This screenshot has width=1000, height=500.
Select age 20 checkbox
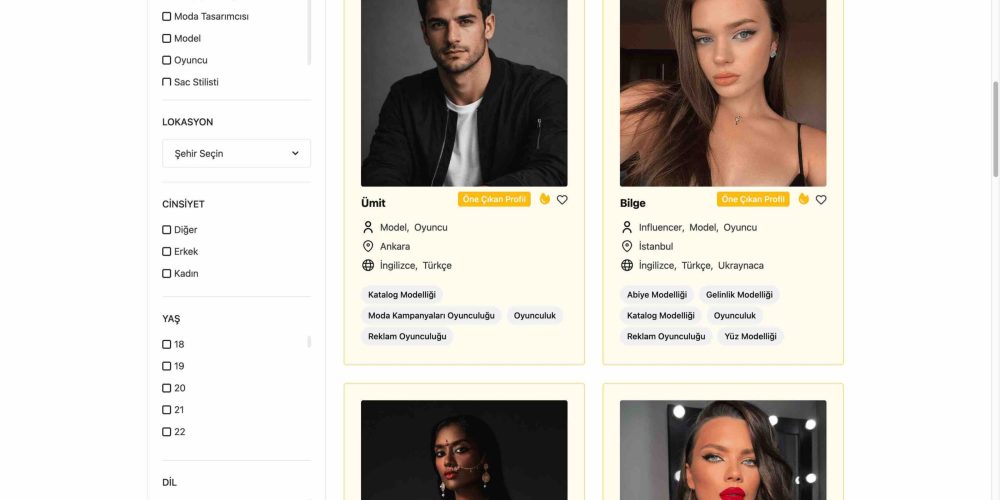coord(167,388)
